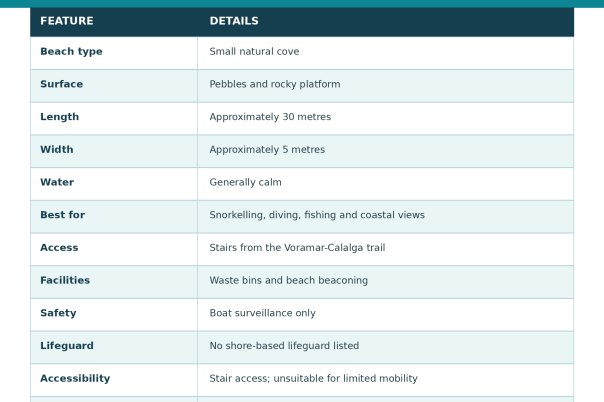Click the 'Length' row label
This screenshot has height=402, width=604.
[x=60, y=117]
